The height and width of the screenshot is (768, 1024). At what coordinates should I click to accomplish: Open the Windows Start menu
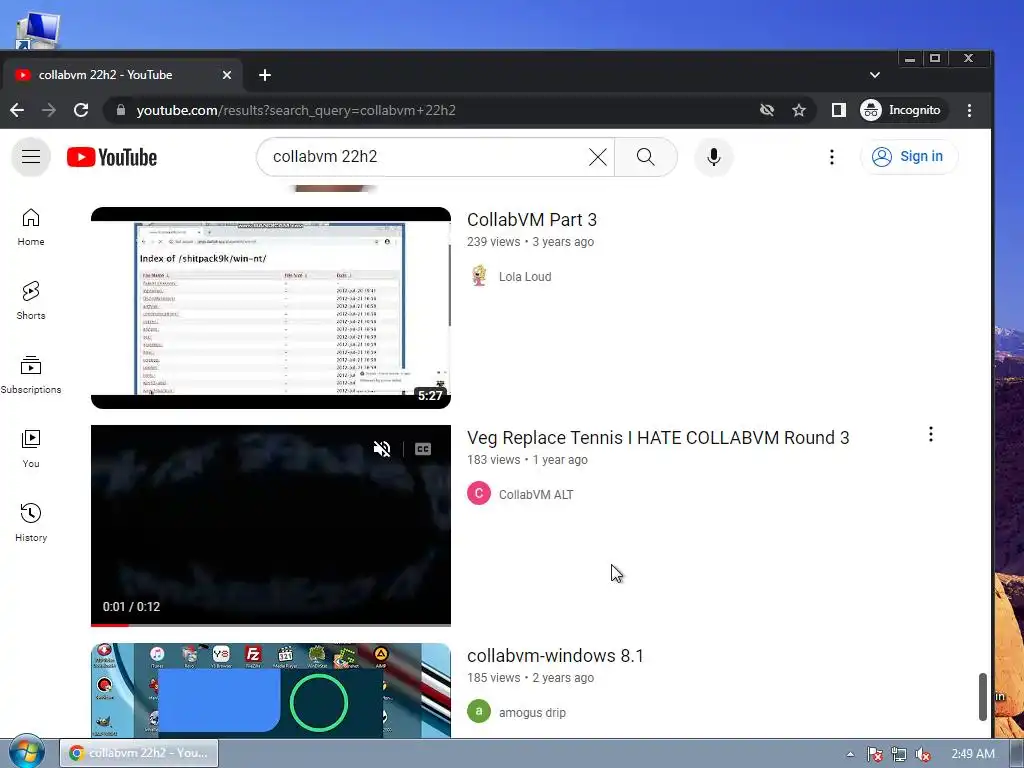pos(26,752)
